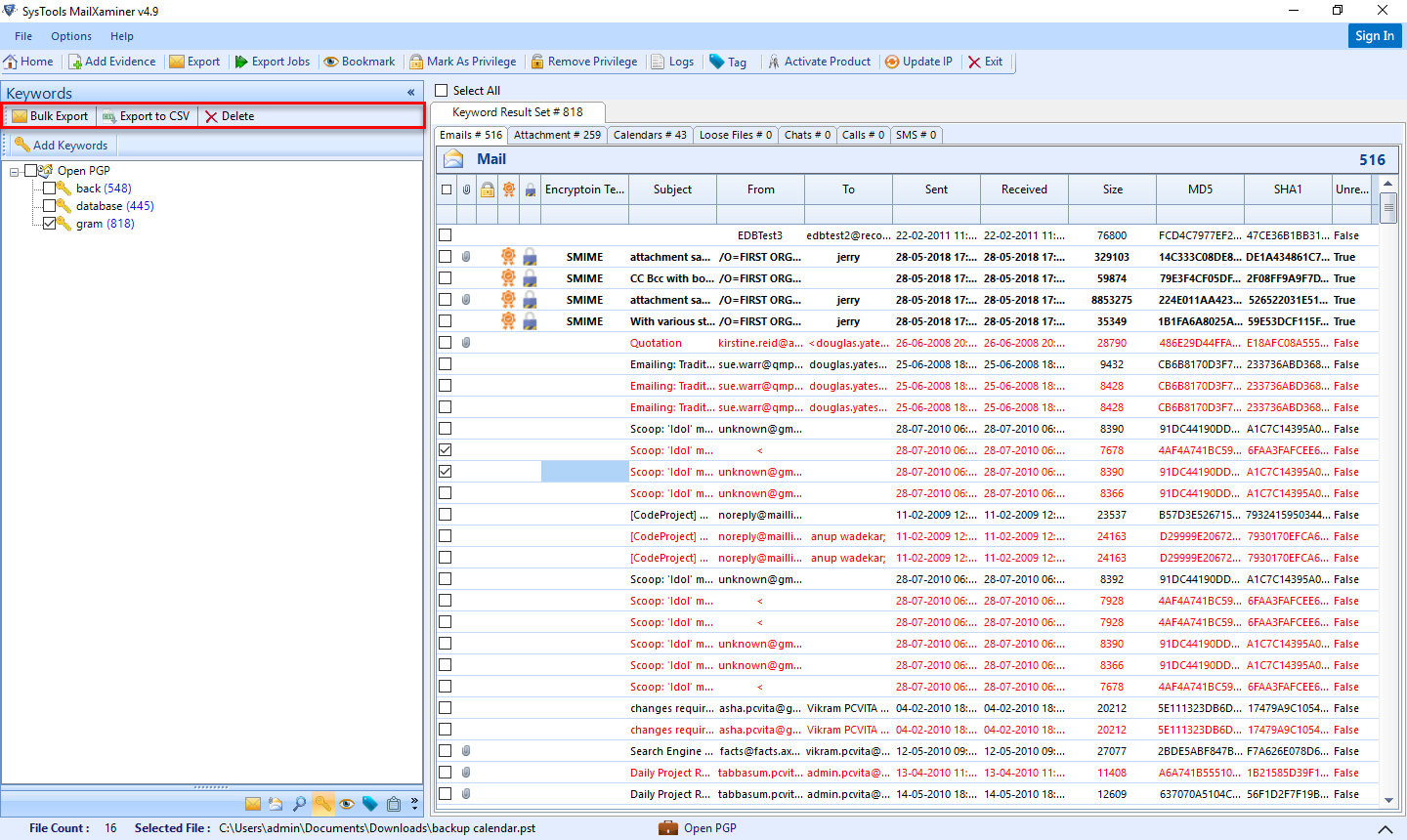The height and width of the screenshot is (840, 1407).
Task: Check the 'back (548)' keyword checkbox
Action: [50, 188]
